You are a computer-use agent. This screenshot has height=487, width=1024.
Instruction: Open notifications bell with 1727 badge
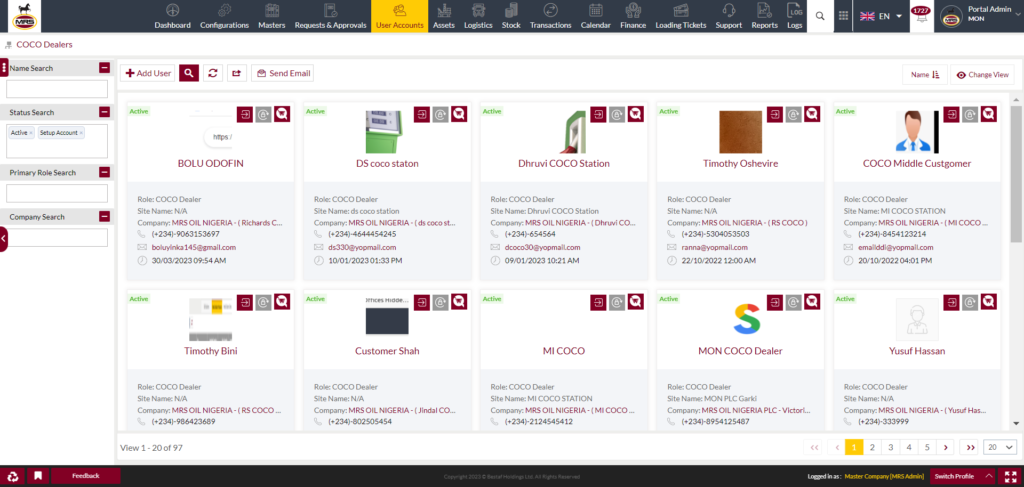point(921,16)
